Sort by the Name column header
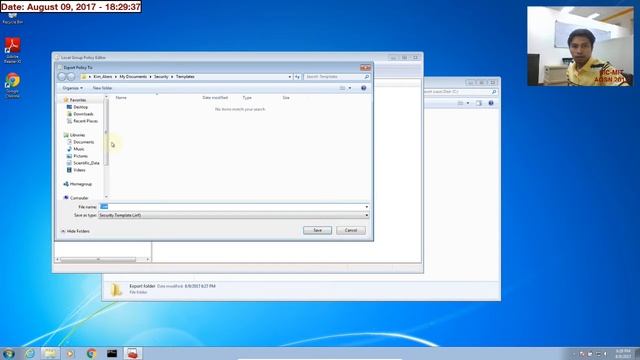Image resolution: width=640 pixels, height=360 pixels. tap(121, 98)
